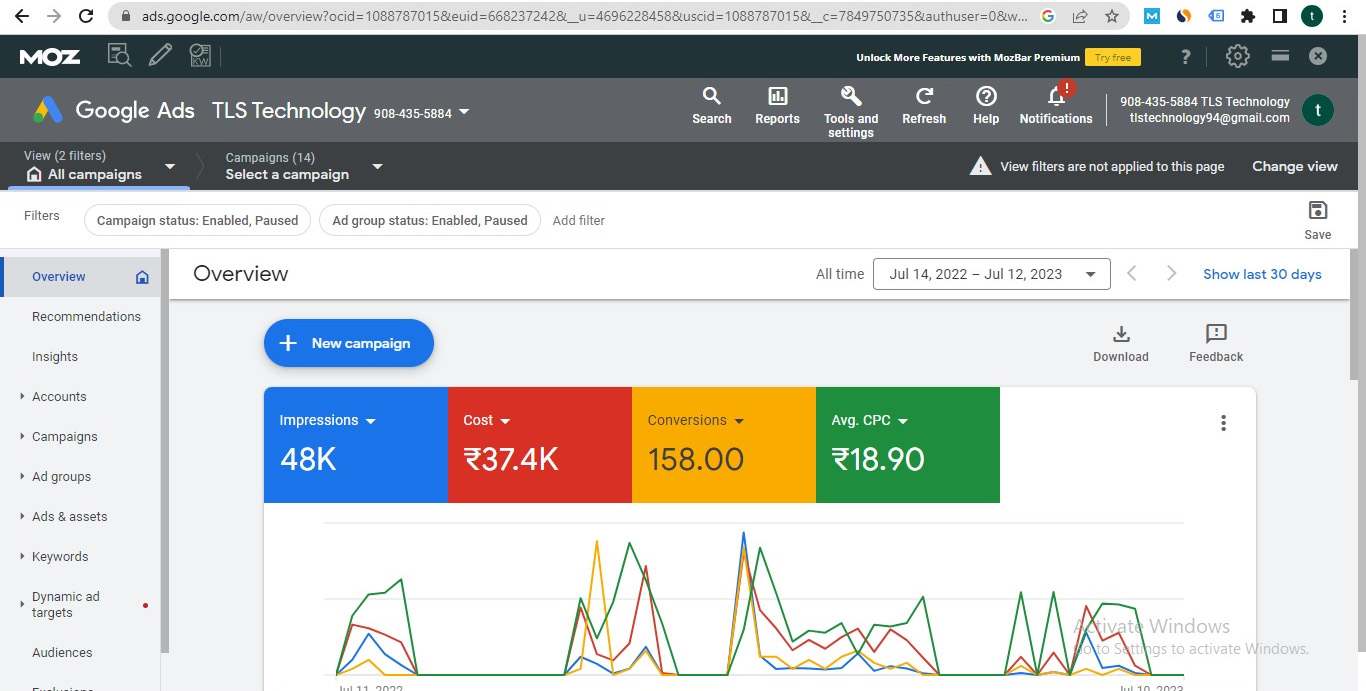1366x691 pixels.
Task: Click the Add filter field
Action: [579, 221]
